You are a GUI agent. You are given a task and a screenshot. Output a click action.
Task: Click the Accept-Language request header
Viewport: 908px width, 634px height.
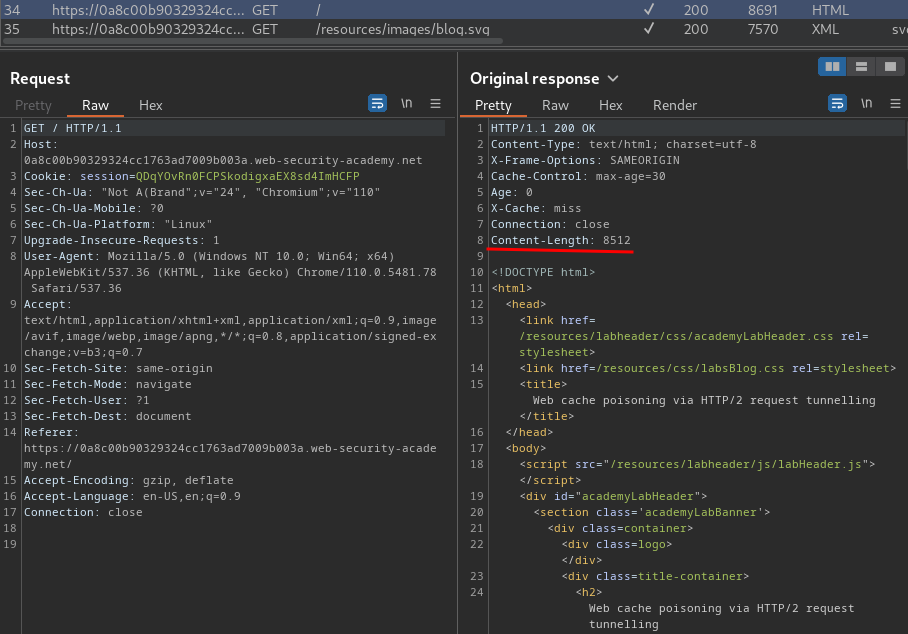coord(132,496)
